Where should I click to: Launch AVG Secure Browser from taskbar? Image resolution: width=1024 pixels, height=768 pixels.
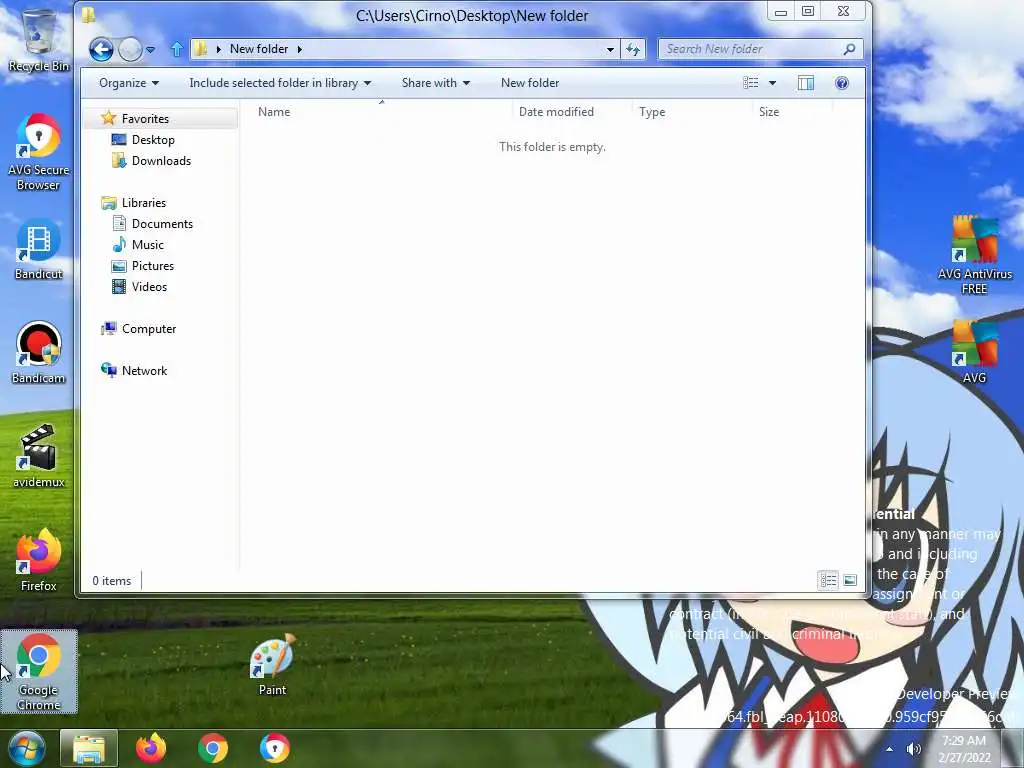coord(275,748)
